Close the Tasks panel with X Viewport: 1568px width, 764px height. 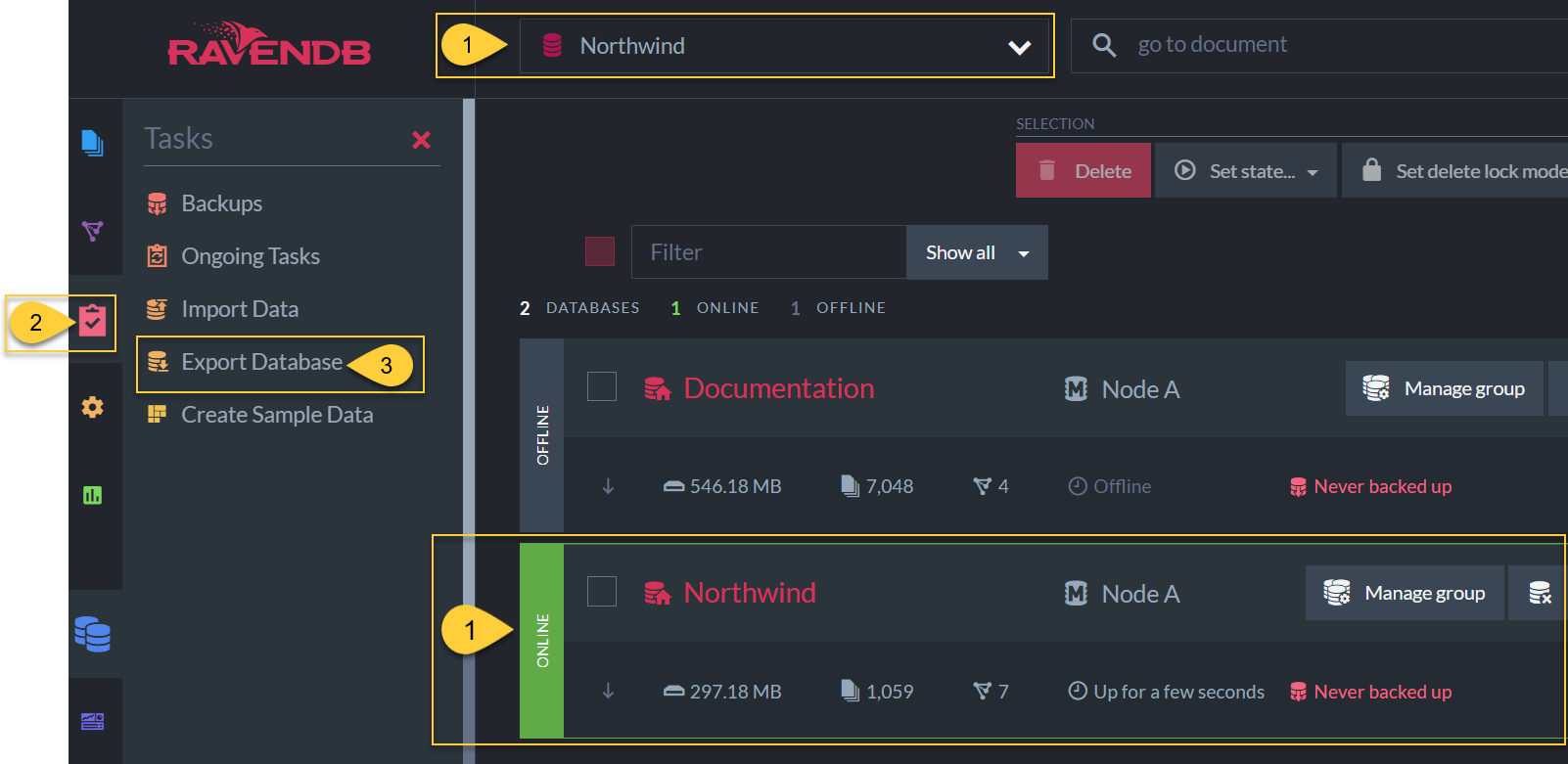[422, 140]
